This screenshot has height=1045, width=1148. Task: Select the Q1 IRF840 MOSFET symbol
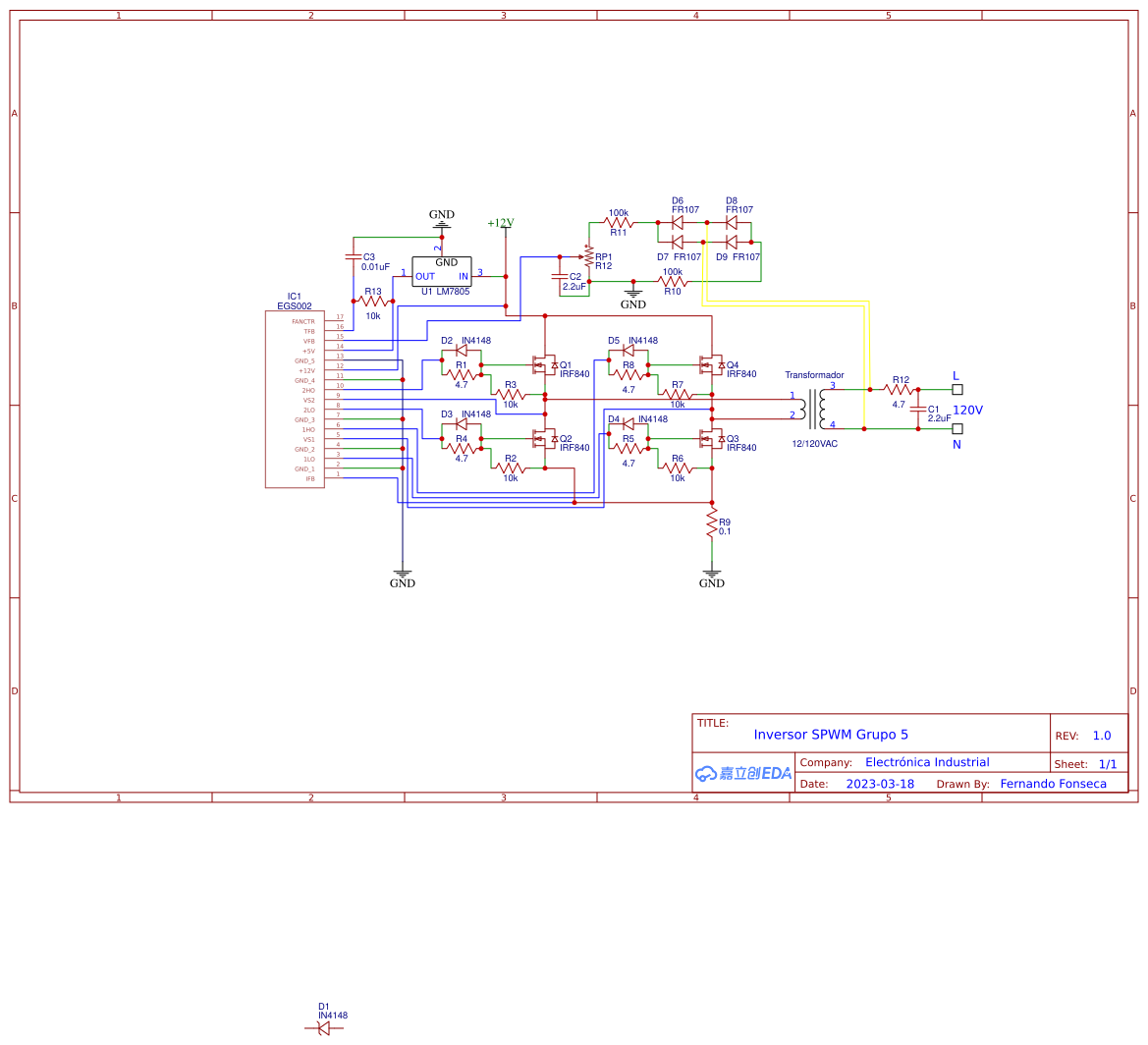(542, 365)
